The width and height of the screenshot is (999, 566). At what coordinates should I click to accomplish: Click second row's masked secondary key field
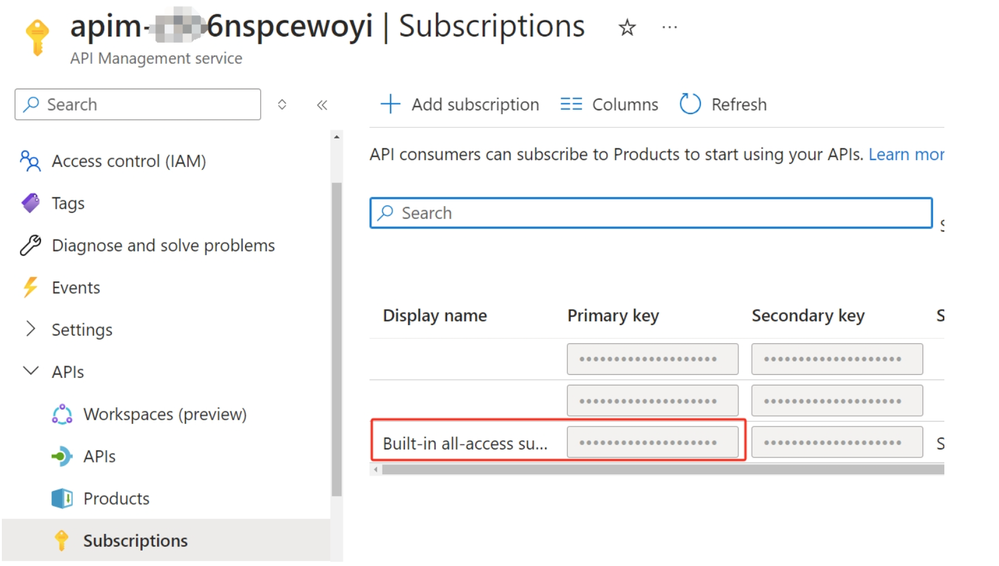[x=837, y=400]
